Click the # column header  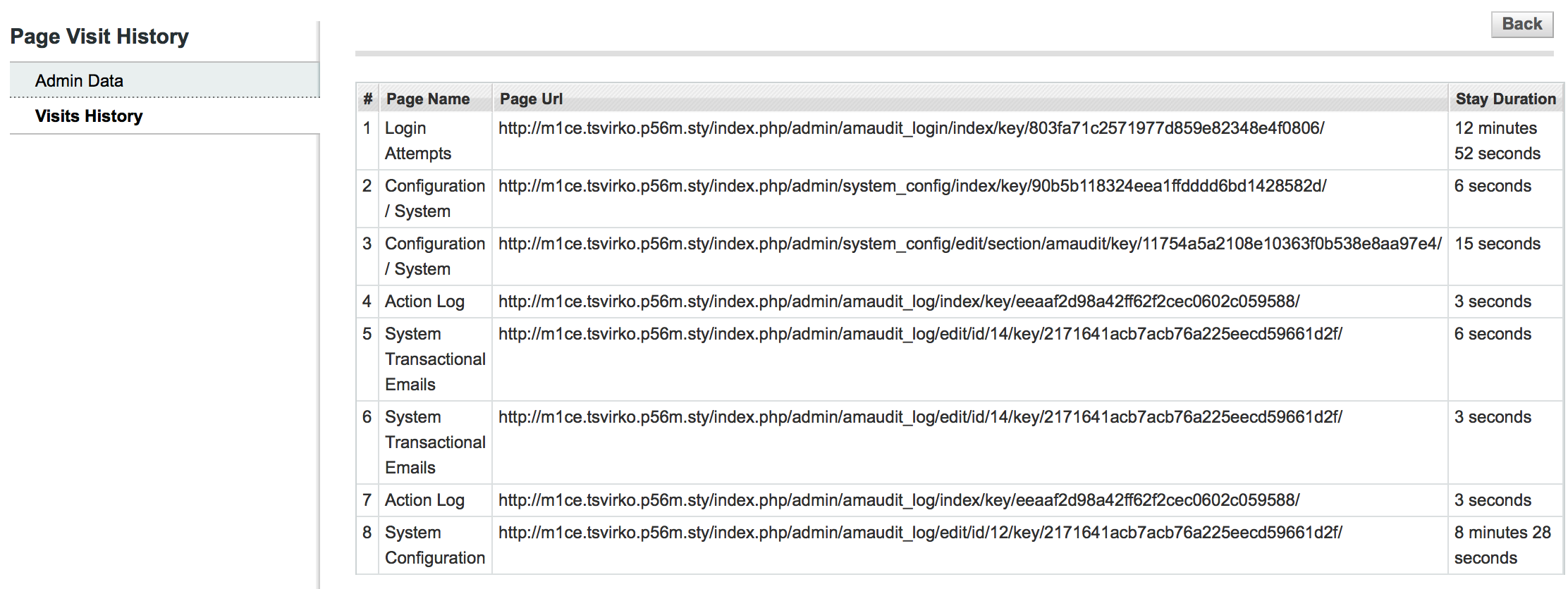coord(367,99)
